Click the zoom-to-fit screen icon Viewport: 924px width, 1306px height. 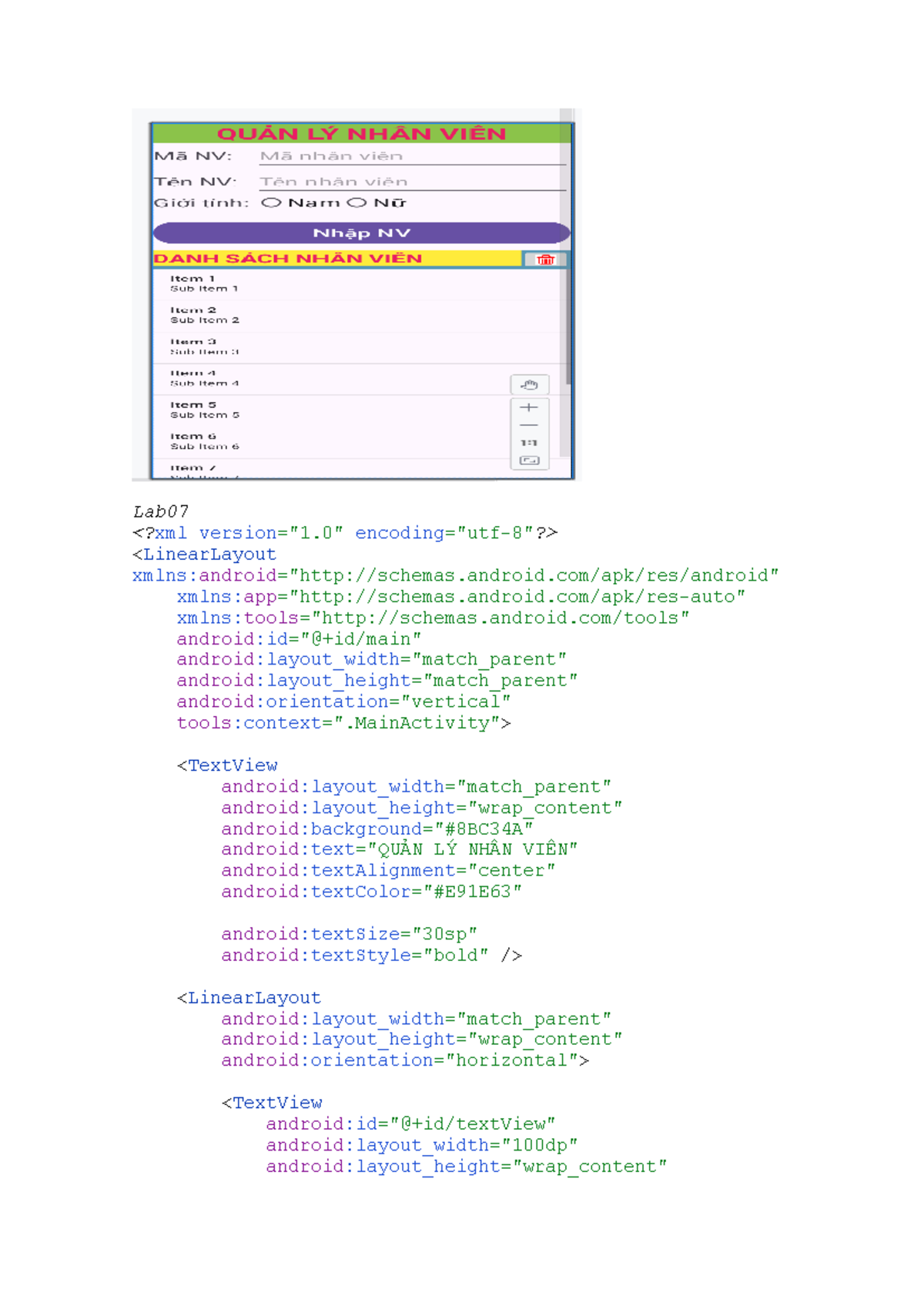point(529,460)
